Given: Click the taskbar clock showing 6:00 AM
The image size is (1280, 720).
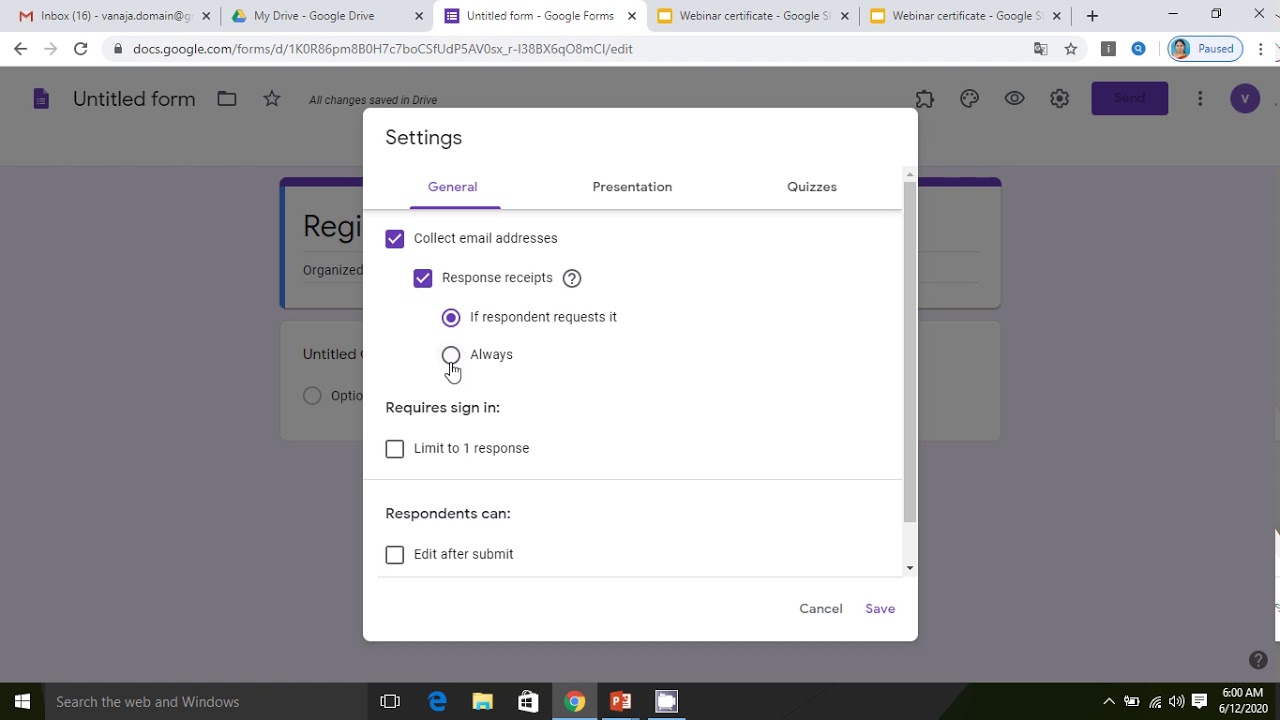Looking at the screenshot, I should [x=1242, y=701].
